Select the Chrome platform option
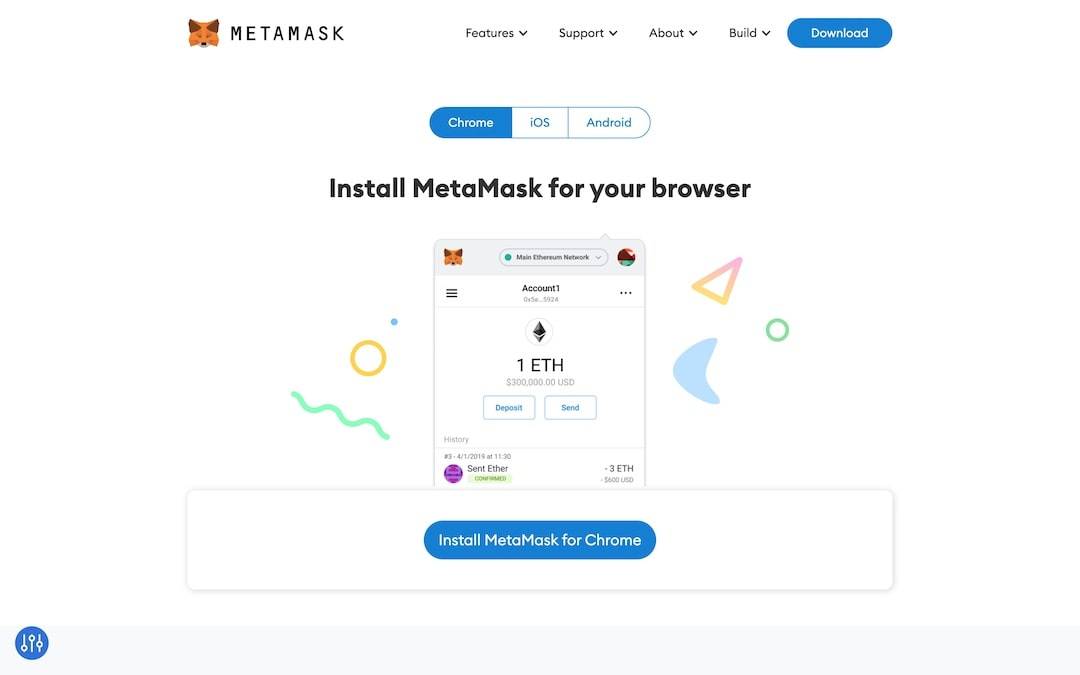The height and width of the screenshot is (675, 1080). click(470, 123)
